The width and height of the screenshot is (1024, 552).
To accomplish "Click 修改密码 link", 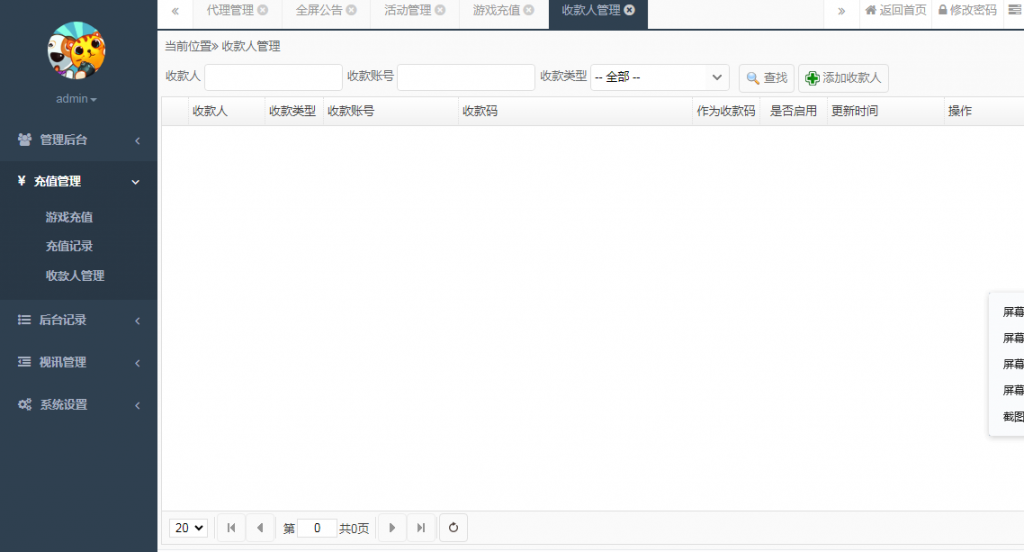I will pyautogui.click(x=967, y=11).
